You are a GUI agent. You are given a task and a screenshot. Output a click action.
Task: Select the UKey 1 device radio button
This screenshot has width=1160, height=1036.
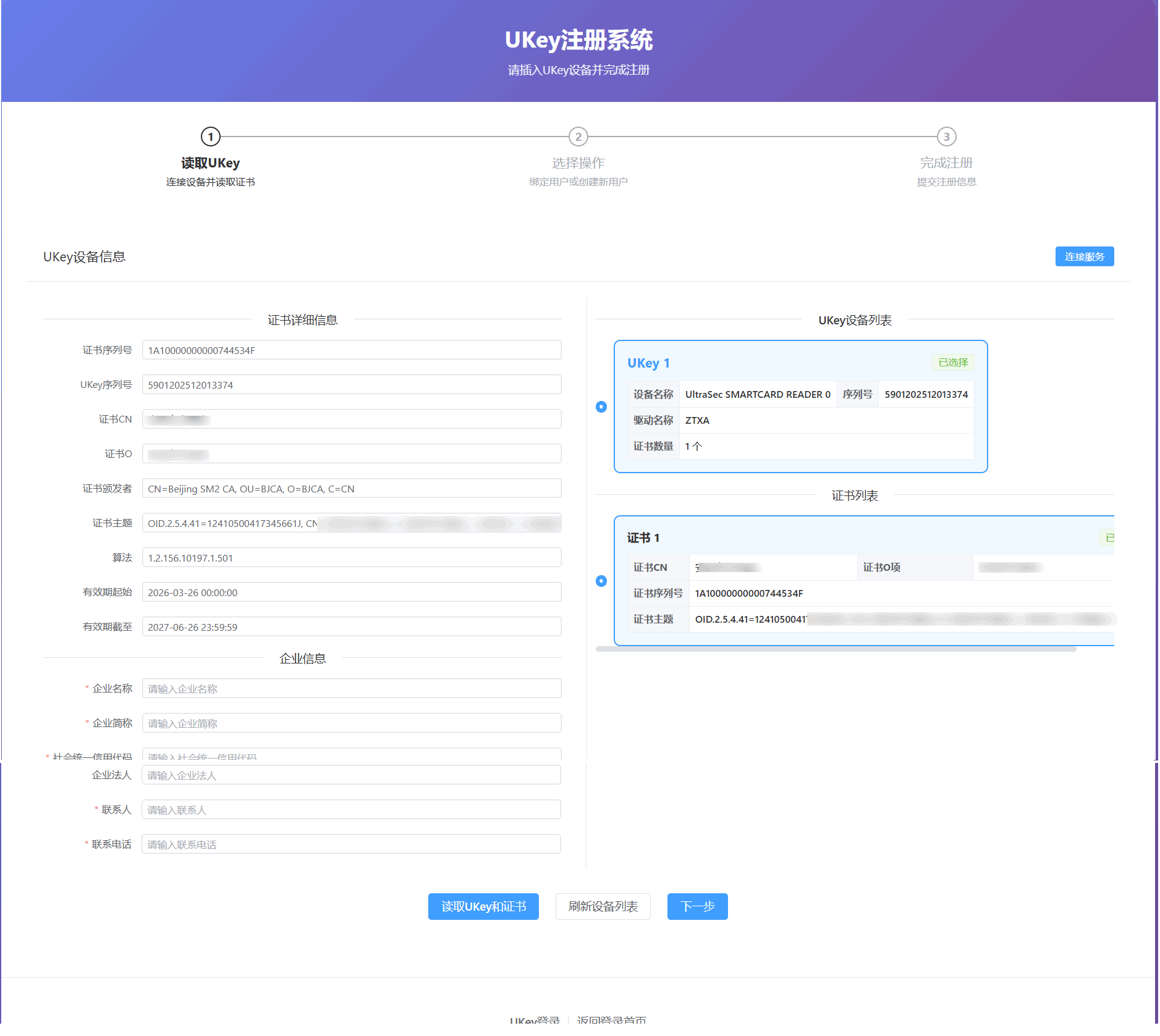[602, 406]
